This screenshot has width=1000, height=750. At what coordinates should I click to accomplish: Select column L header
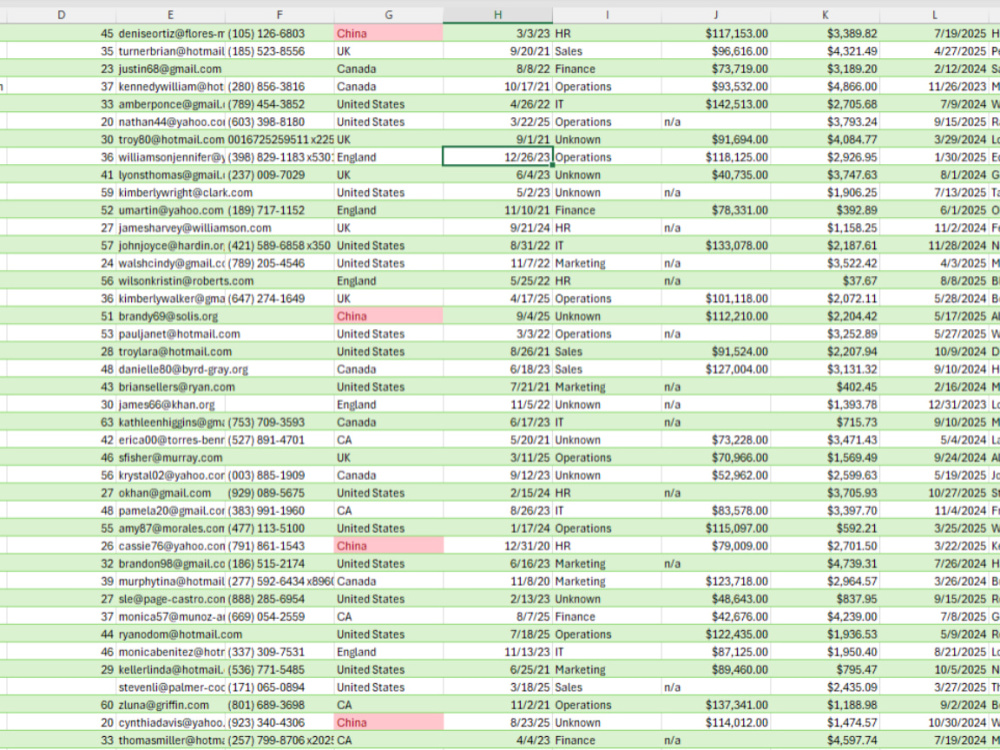(934, 15)
